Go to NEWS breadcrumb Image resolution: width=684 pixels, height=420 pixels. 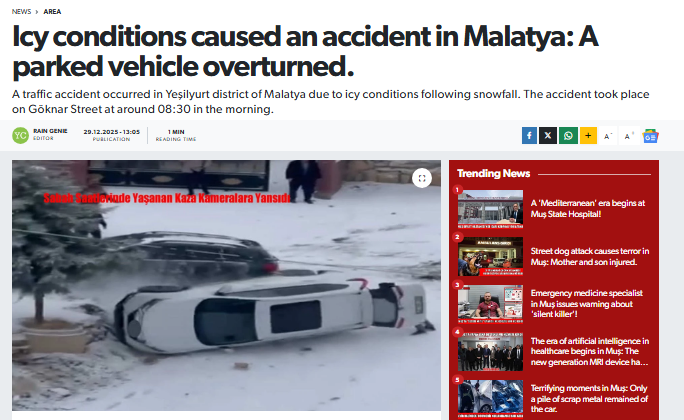(21, 12)
